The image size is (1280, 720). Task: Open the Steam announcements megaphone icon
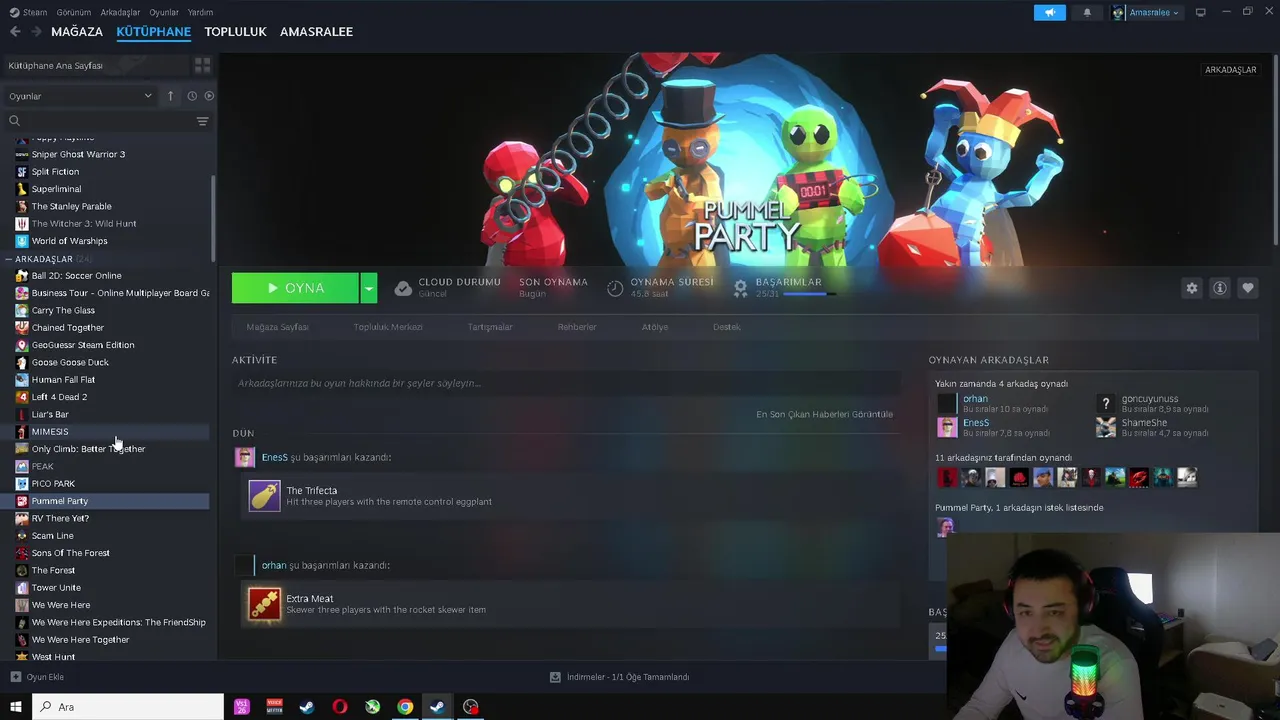1049,12
